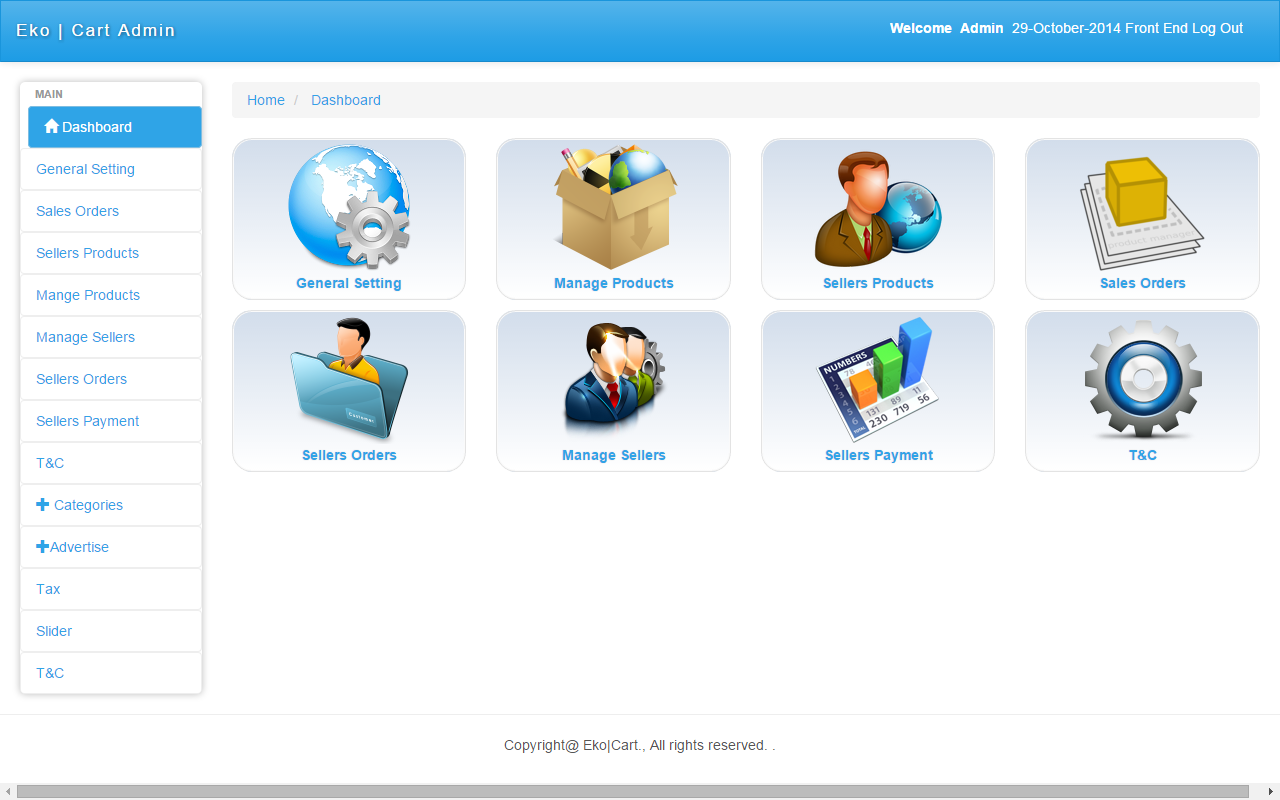
Task: Click the Home breadcrumb link
Action: (266, 100)
